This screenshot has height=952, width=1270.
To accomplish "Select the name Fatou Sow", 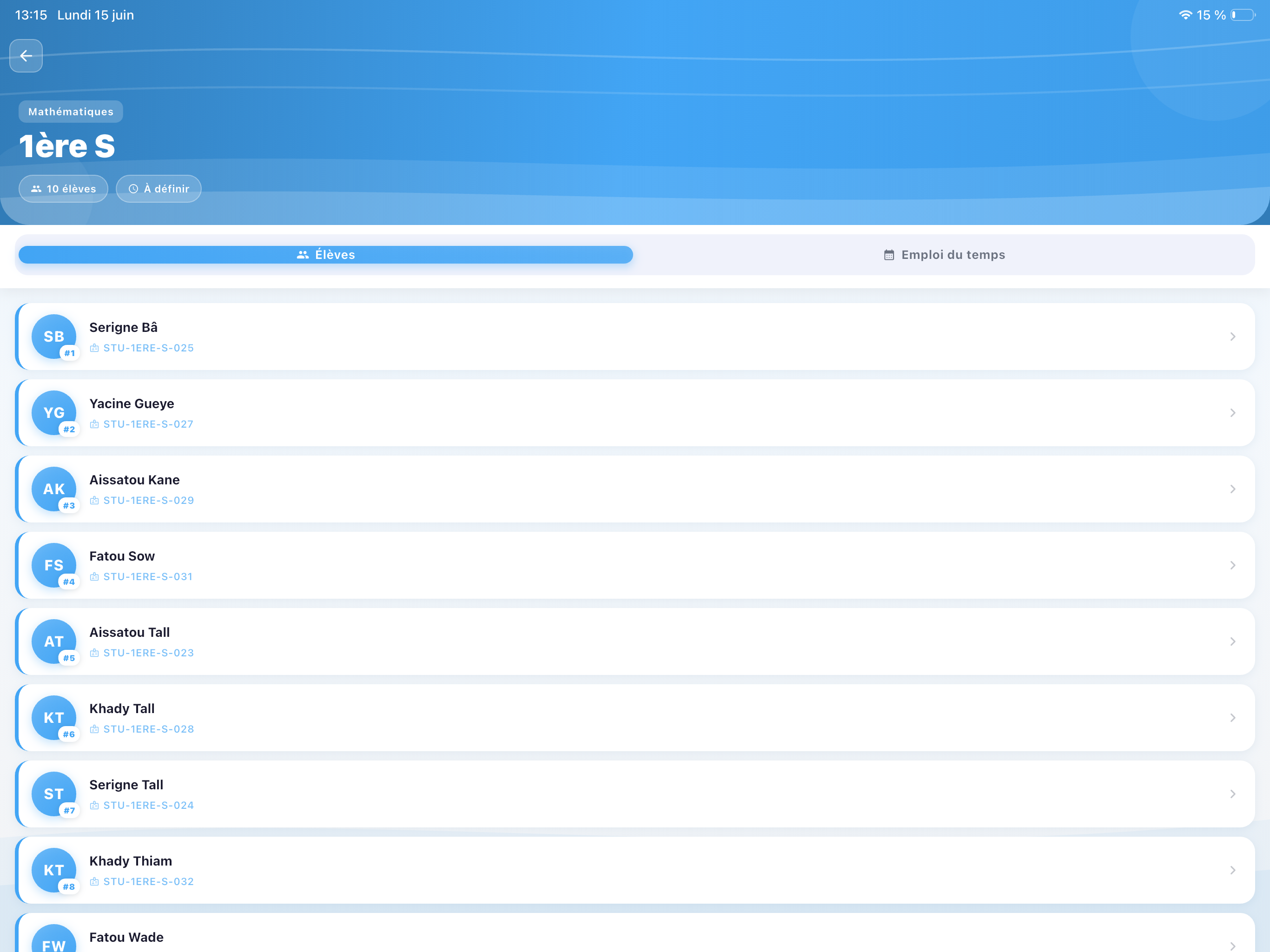I will [122, 556].
